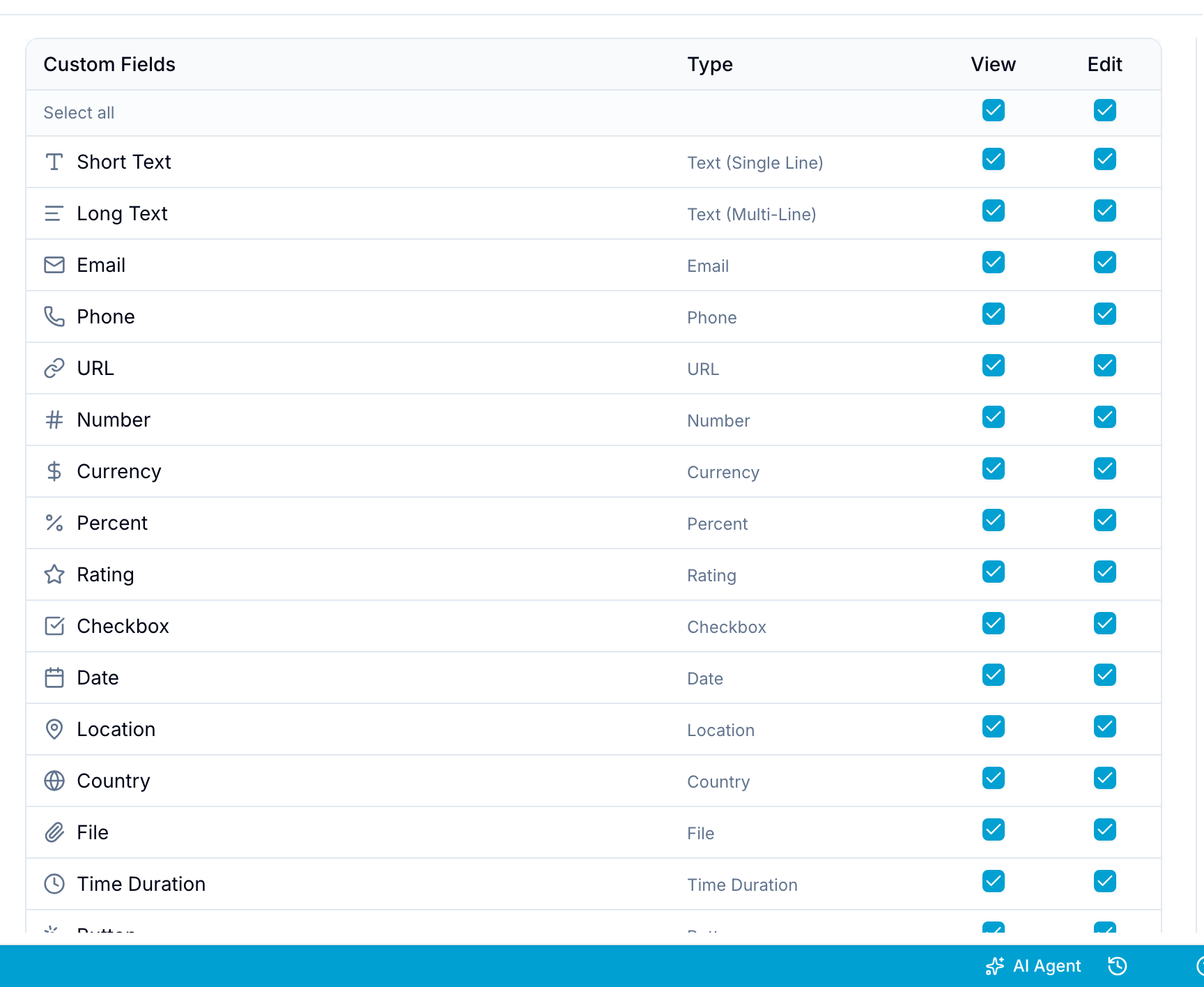
Task: Disable View for Currency field
Action: pyautogui.click(x=994, y=468)
